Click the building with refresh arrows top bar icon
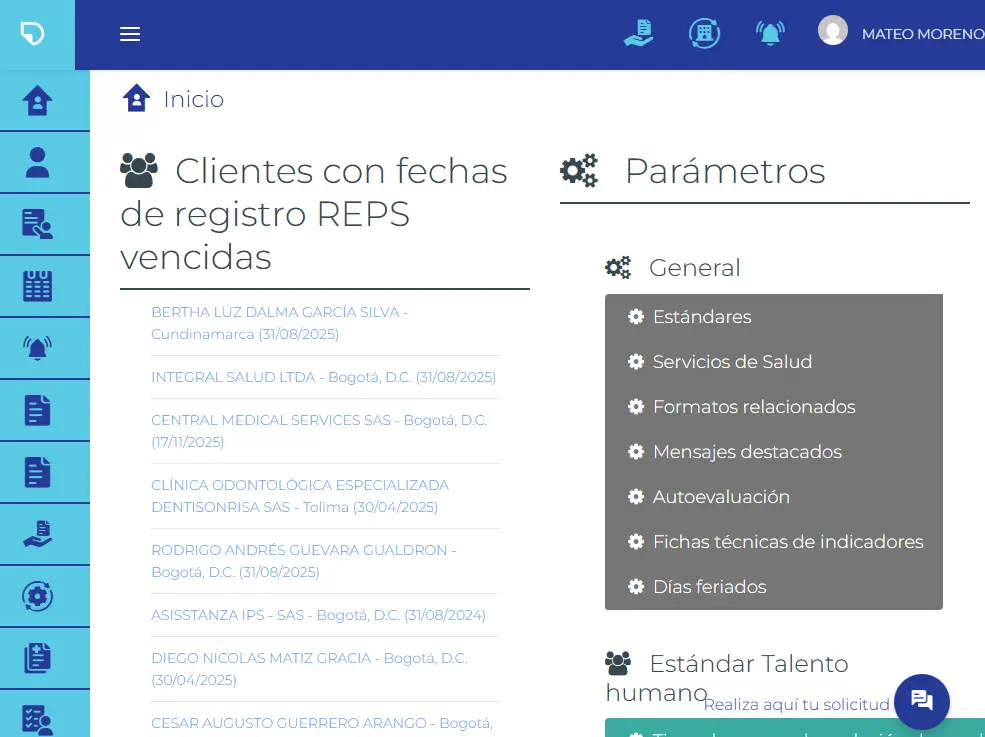Viewport: 985px width, 737px height. pos(705,34)
